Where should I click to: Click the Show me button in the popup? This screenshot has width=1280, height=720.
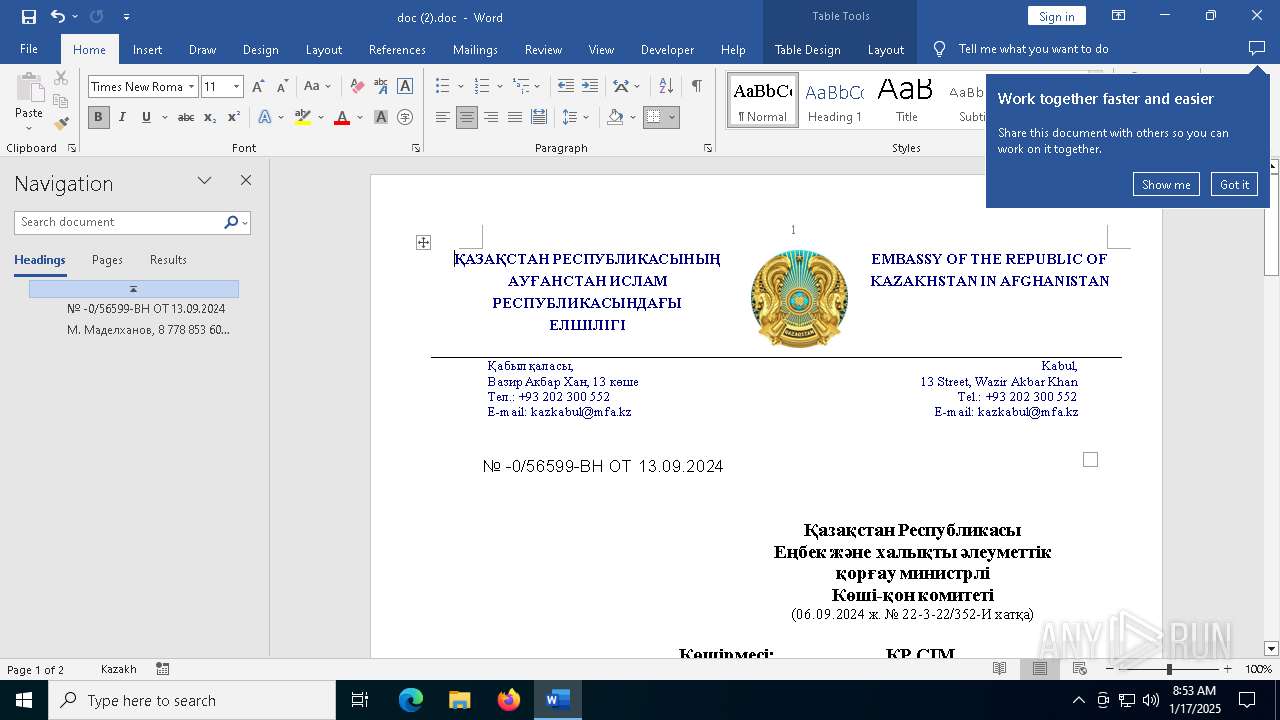coord(1166,184)
